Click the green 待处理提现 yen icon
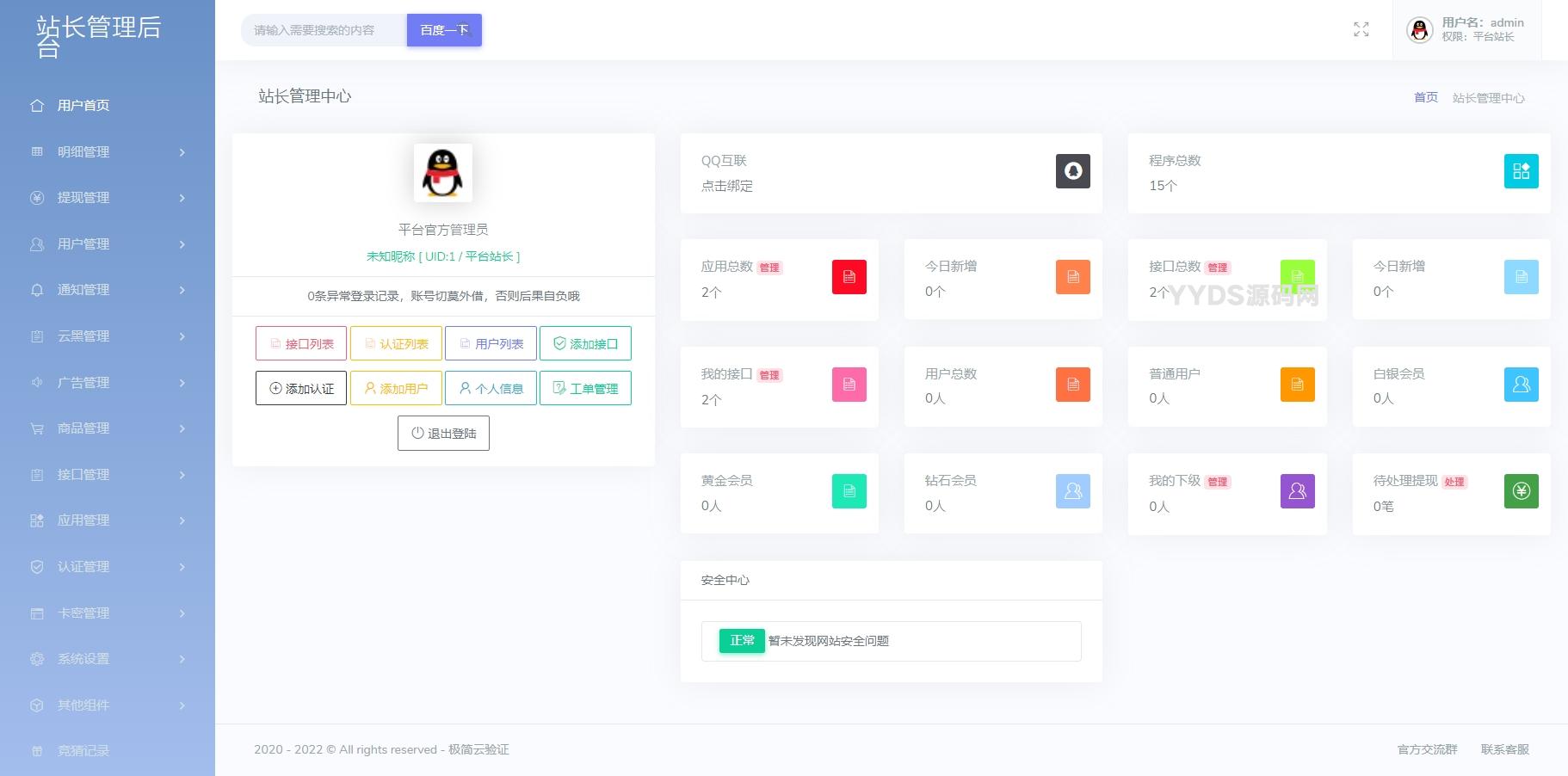Screen dimensions: 1568x776 click(1521, 491)
